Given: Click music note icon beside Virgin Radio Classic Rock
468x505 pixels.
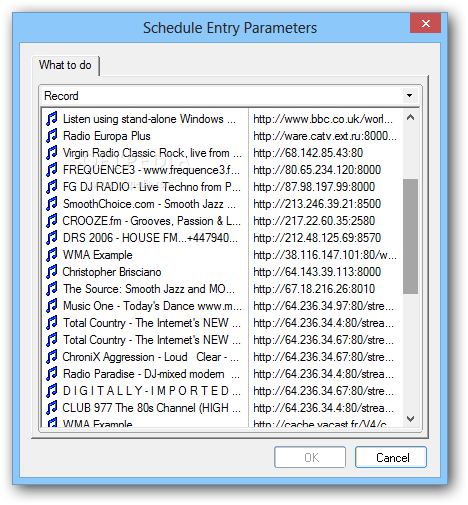Looking at the screenshot, I should (x=52, y=153).
